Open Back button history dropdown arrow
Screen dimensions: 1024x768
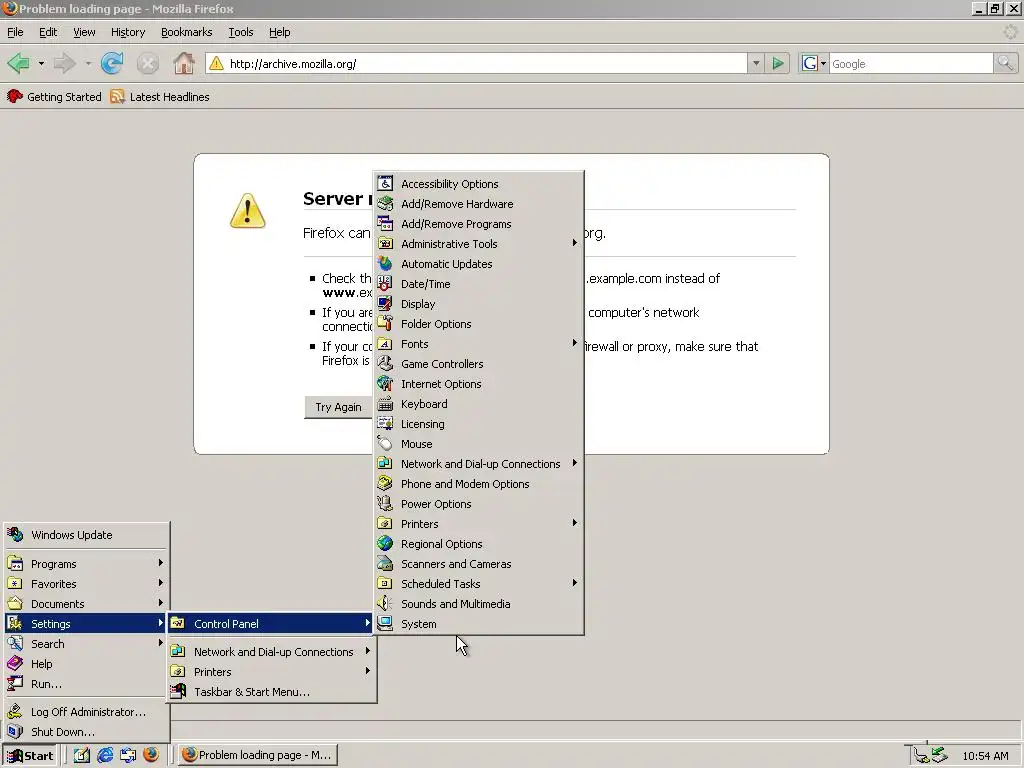tap(41, 63)
